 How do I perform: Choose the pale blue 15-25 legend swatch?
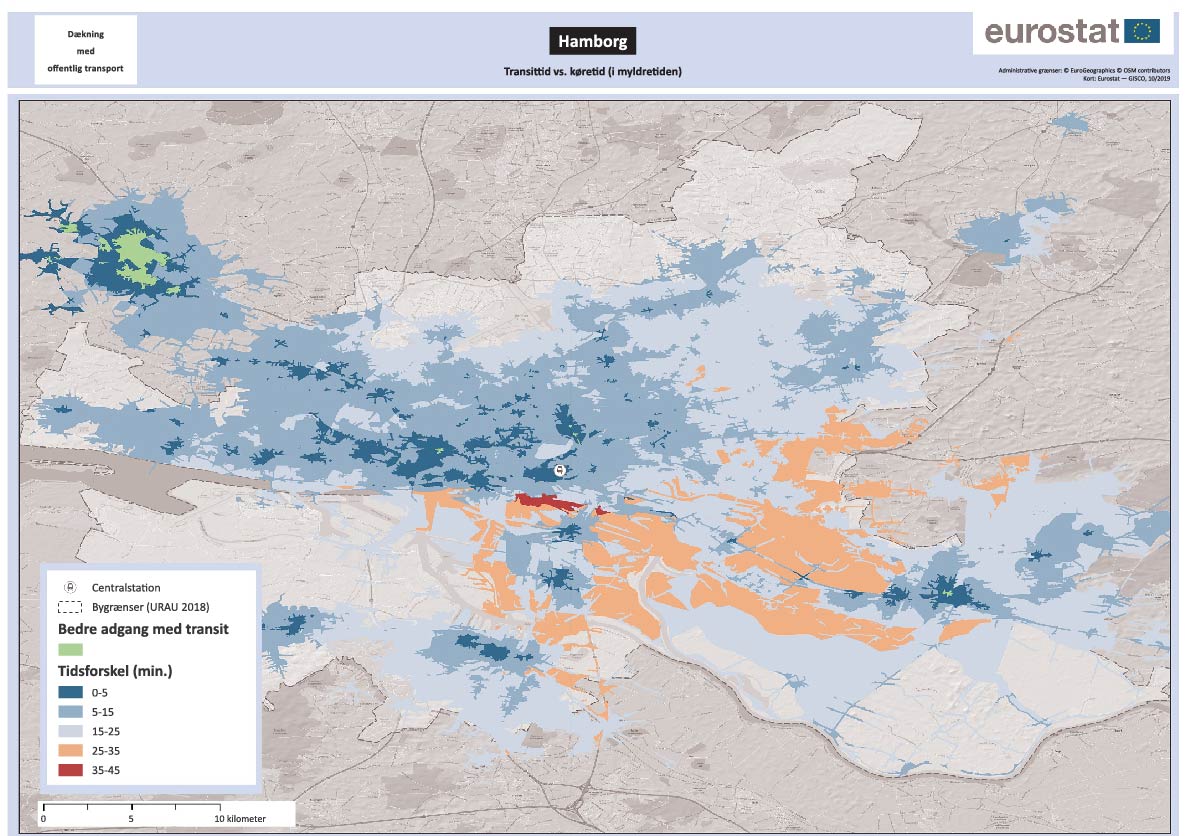[71, 731]
